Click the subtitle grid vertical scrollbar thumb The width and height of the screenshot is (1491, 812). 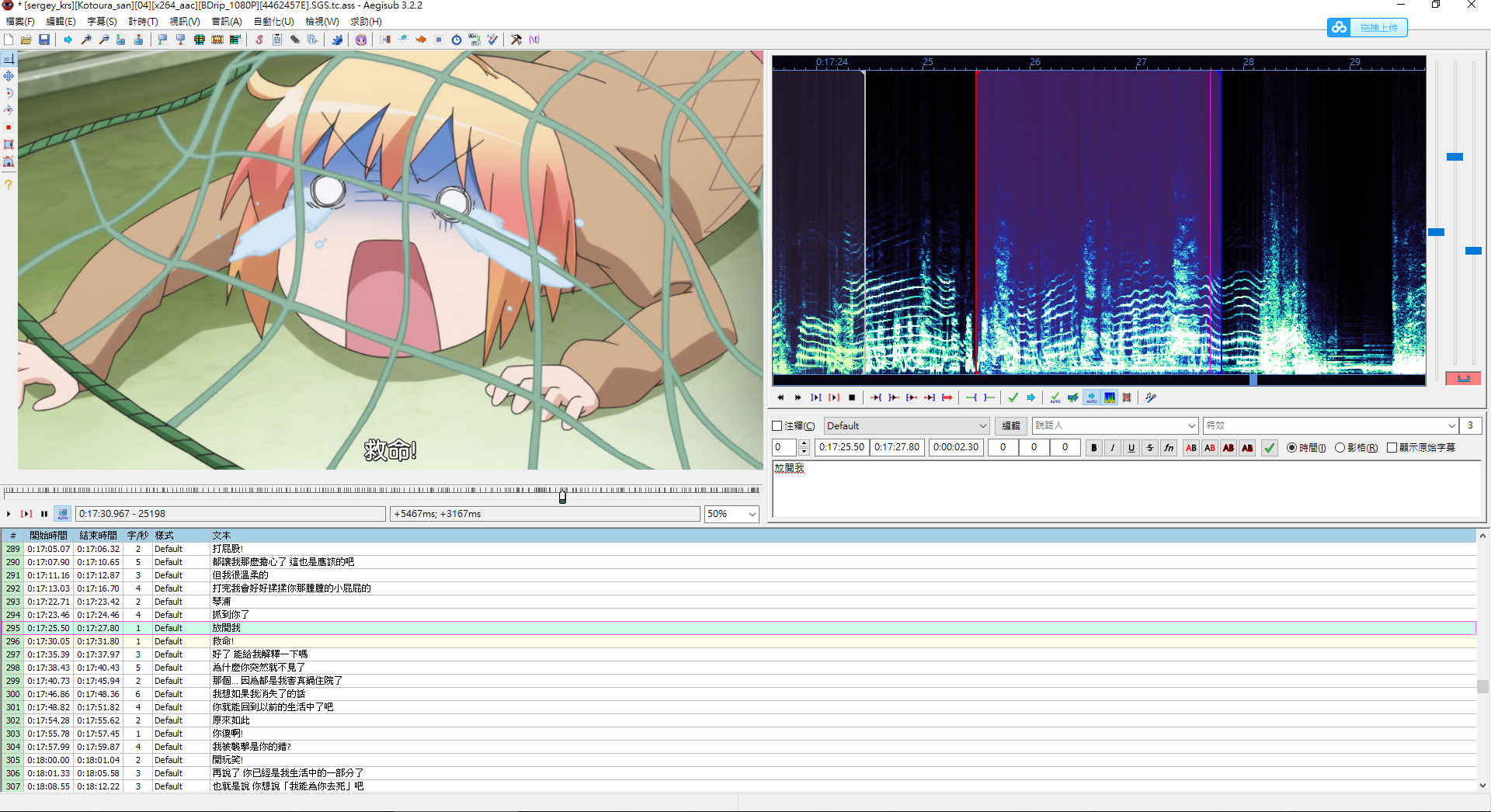(1483, 687)
